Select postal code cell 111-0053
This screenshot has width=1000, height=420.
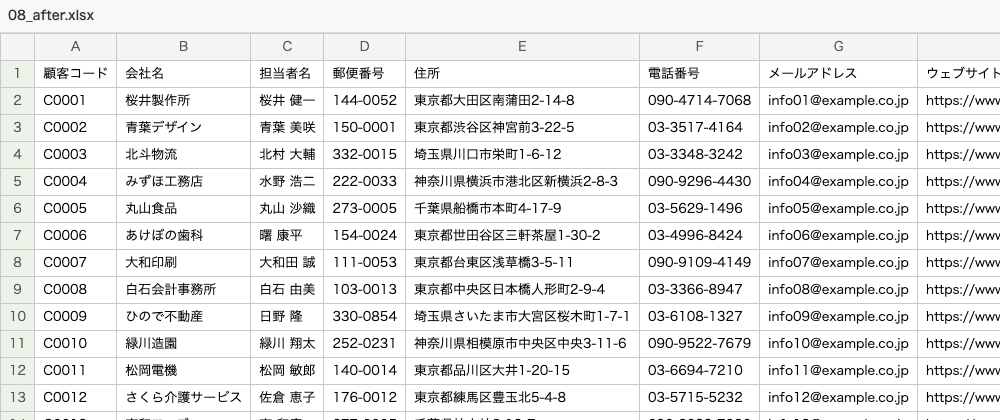(x=364, y=263)
